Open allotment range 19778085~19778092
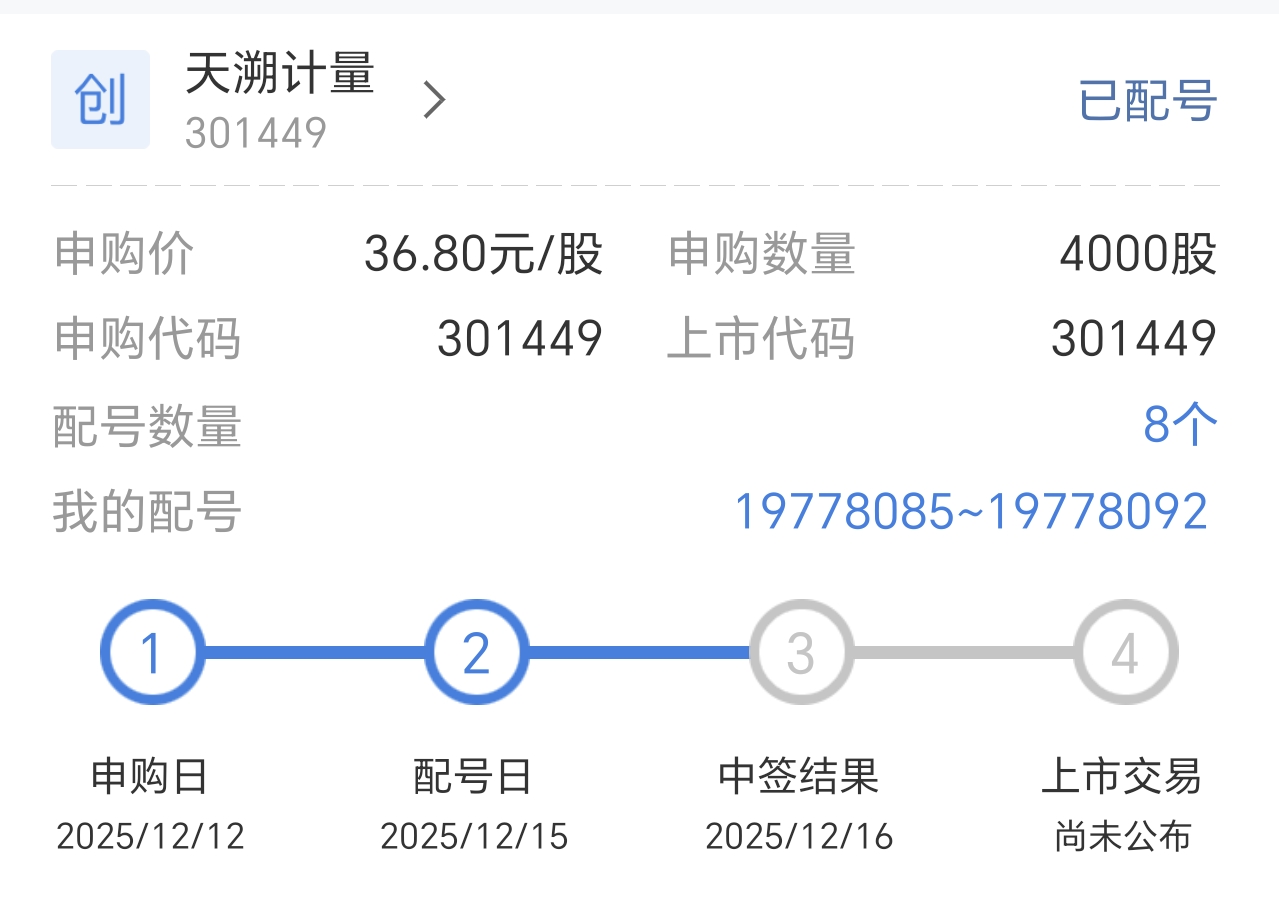This screenshot has height=897, width=1279. pyautogui.click(x=971, y=512)
